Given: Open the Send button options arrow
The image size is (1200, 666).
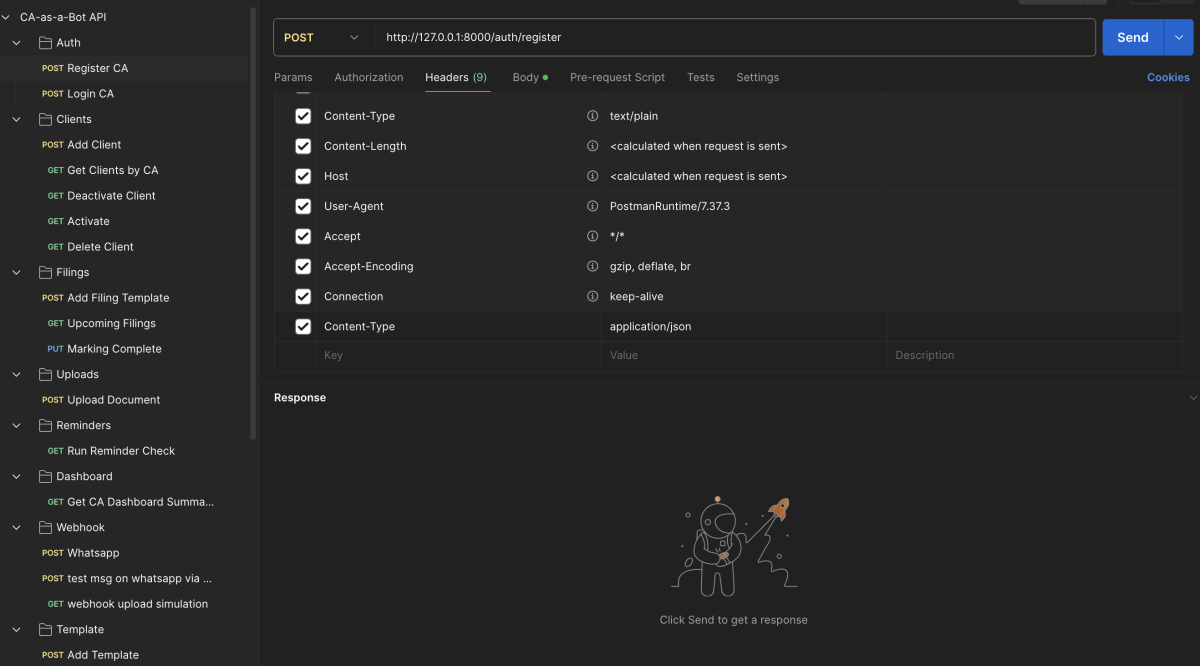Looking at the screenshot, I should coord(1178,37).
